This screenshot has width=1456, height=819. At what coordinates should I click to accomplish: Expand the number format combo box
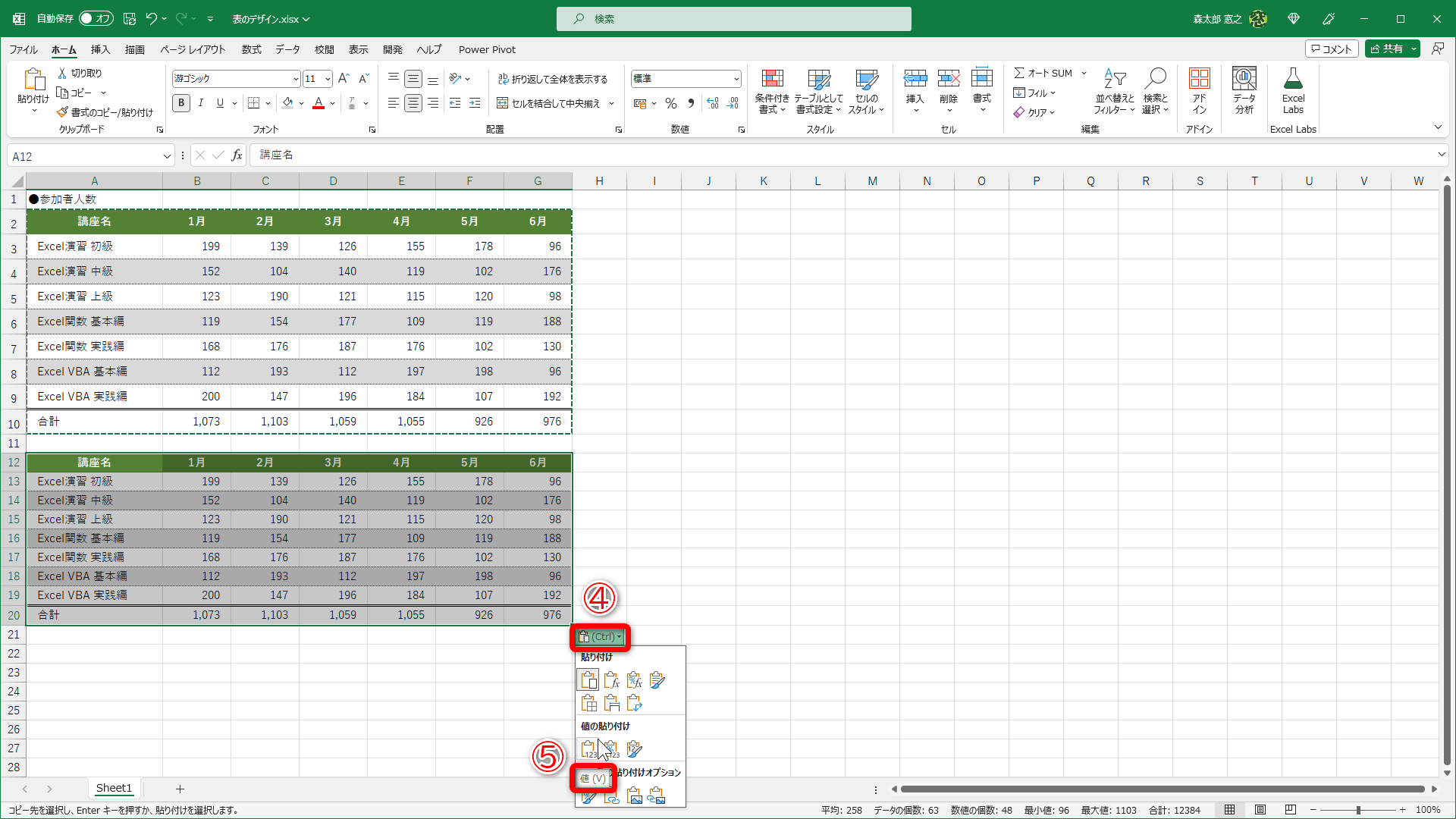[x=736, y=79]
